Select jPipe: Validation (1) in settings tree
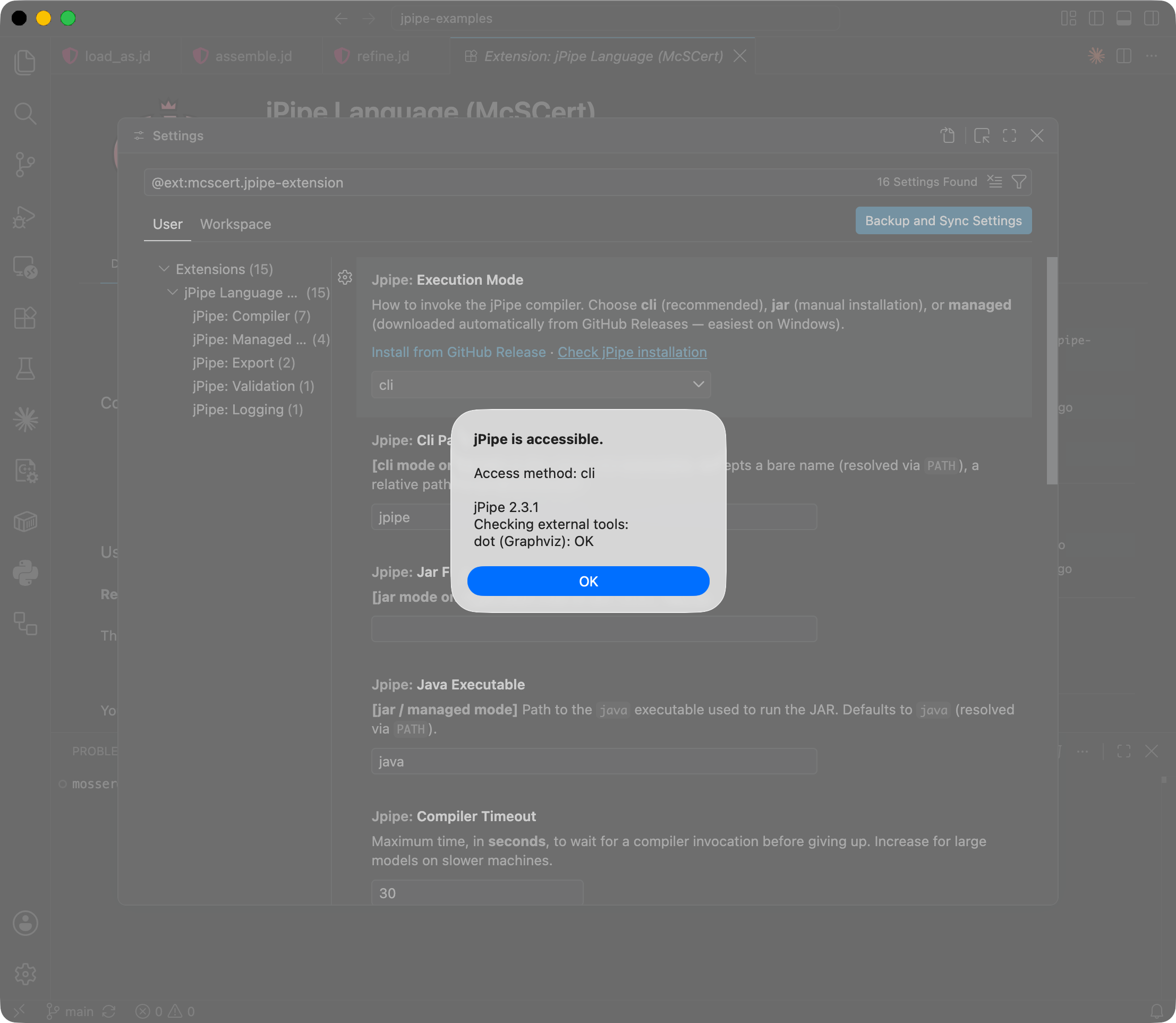 tap(253, 387)
